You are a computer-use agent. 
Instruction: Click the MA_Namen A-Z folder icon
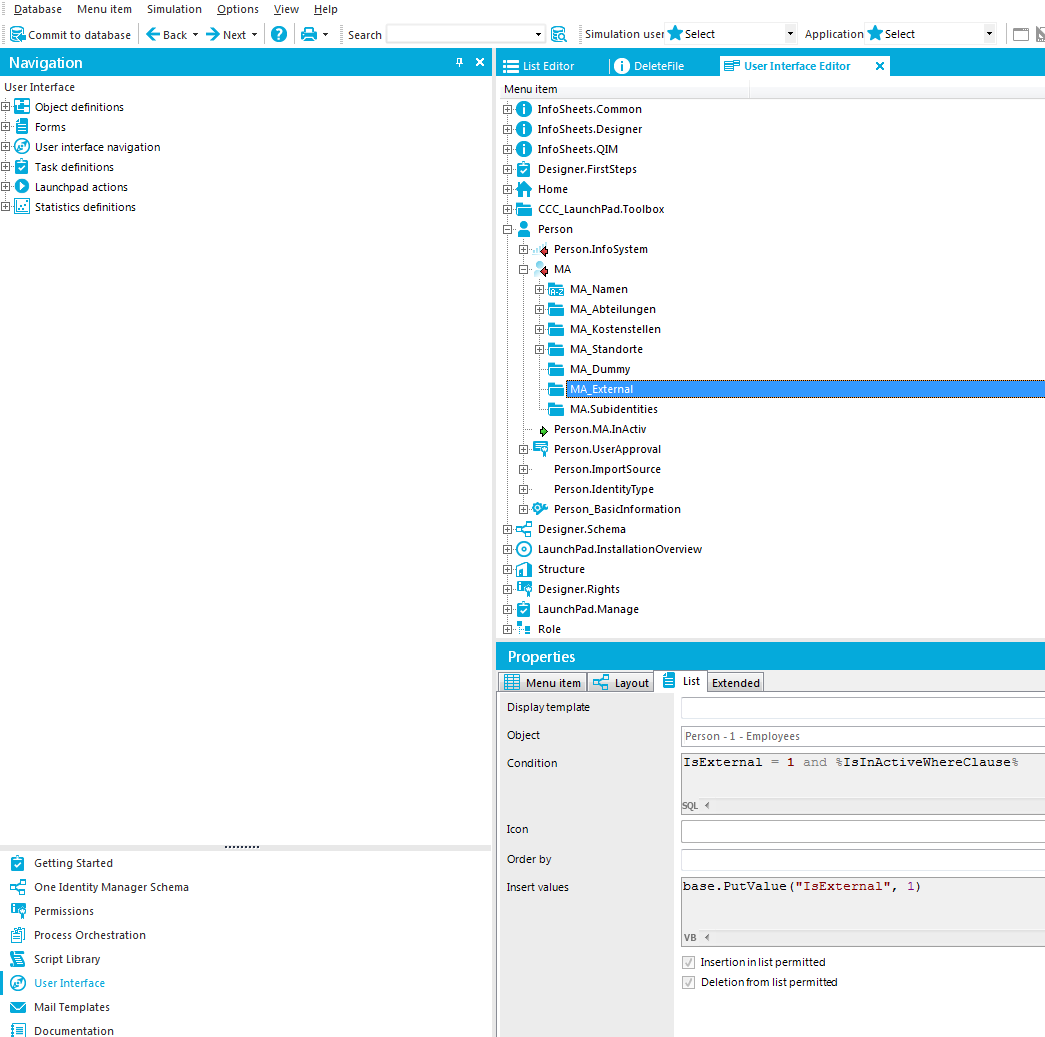[x=556, y=289]
